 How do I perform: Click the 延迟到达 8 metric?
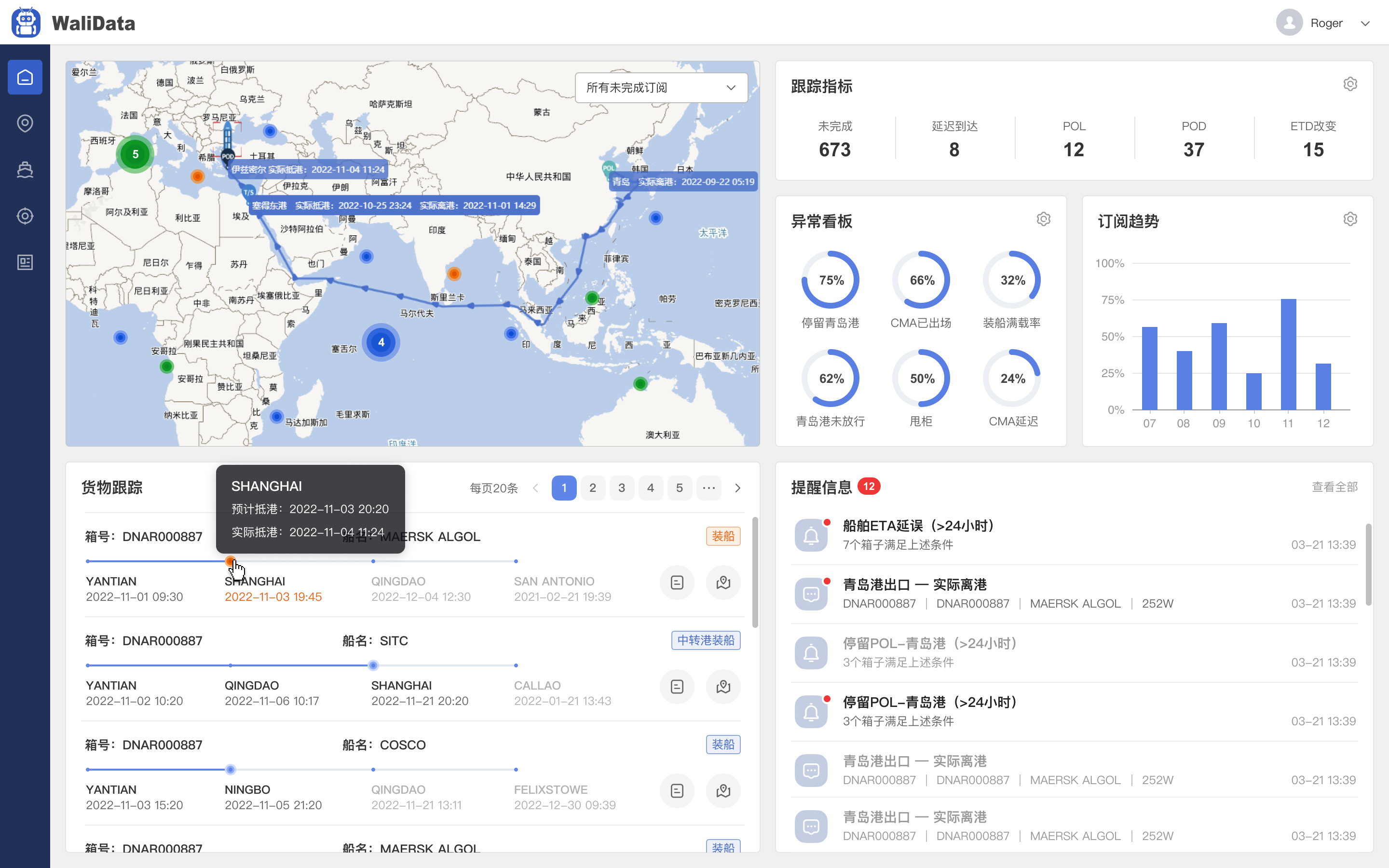coord(954,139)
